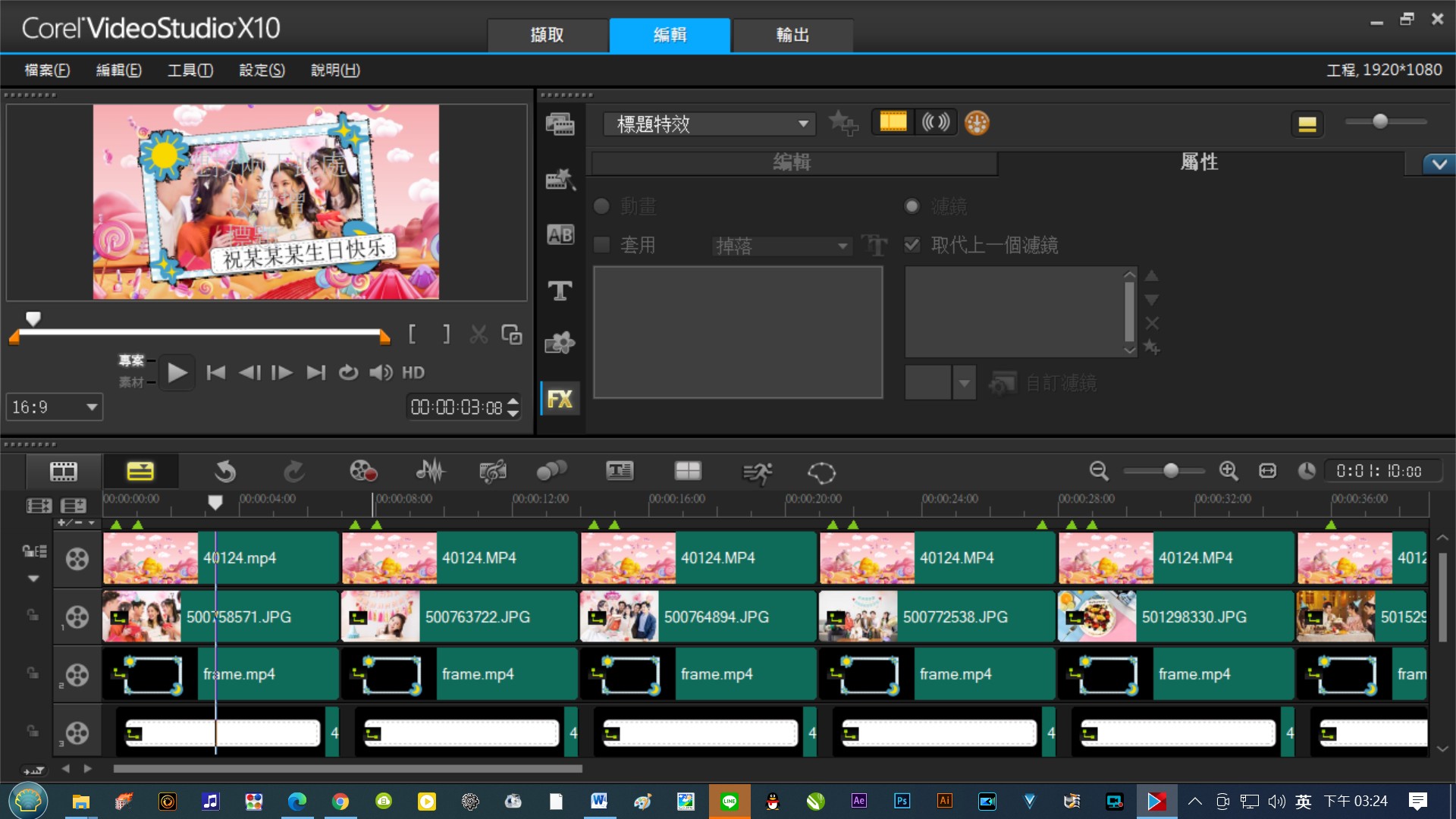Select the 濾鏡 radio button
This screenshot has width=1456, height=819.
point(912,206)
